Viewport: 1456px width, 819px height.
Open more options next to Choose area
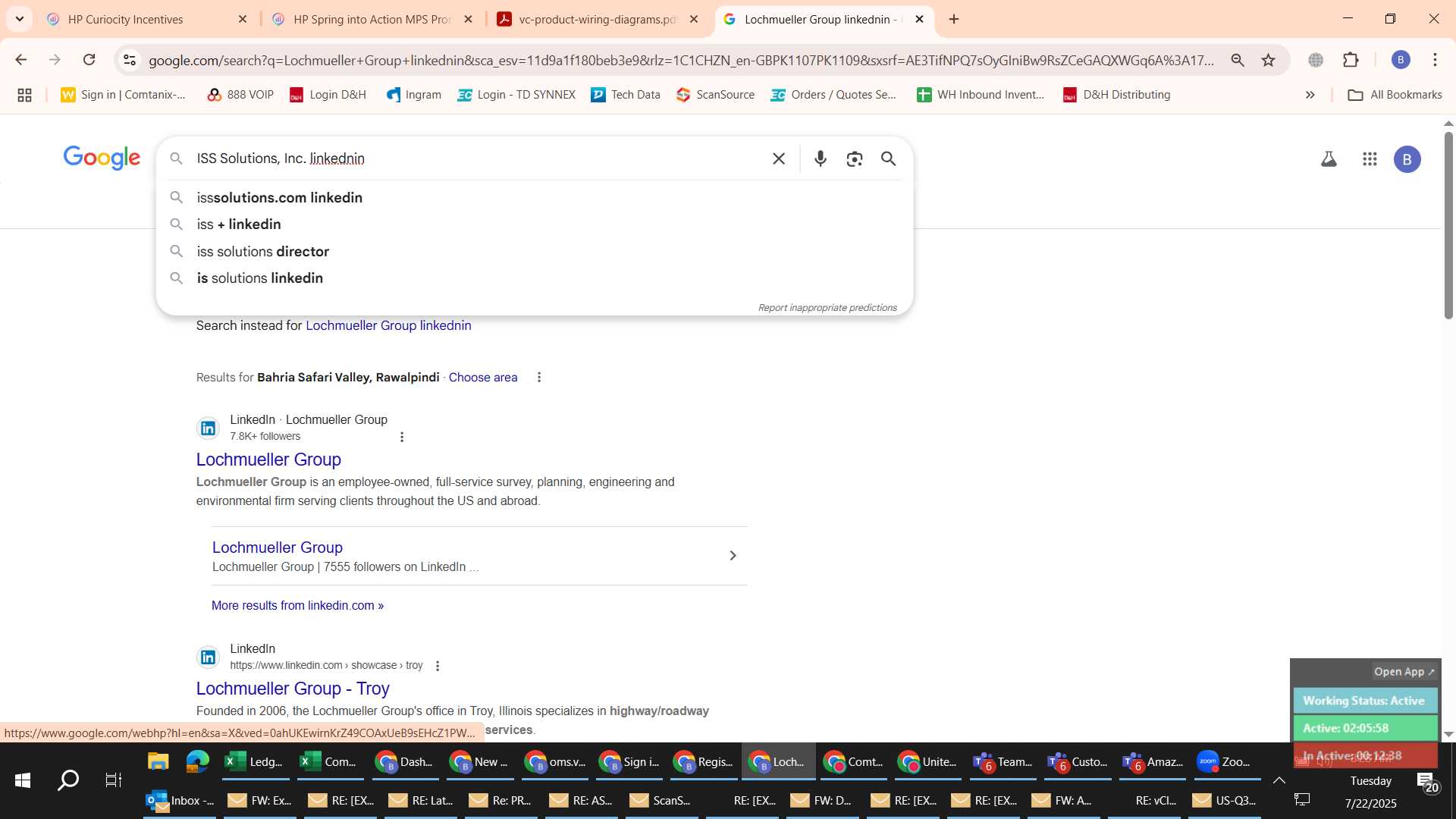tap(539, 378)
